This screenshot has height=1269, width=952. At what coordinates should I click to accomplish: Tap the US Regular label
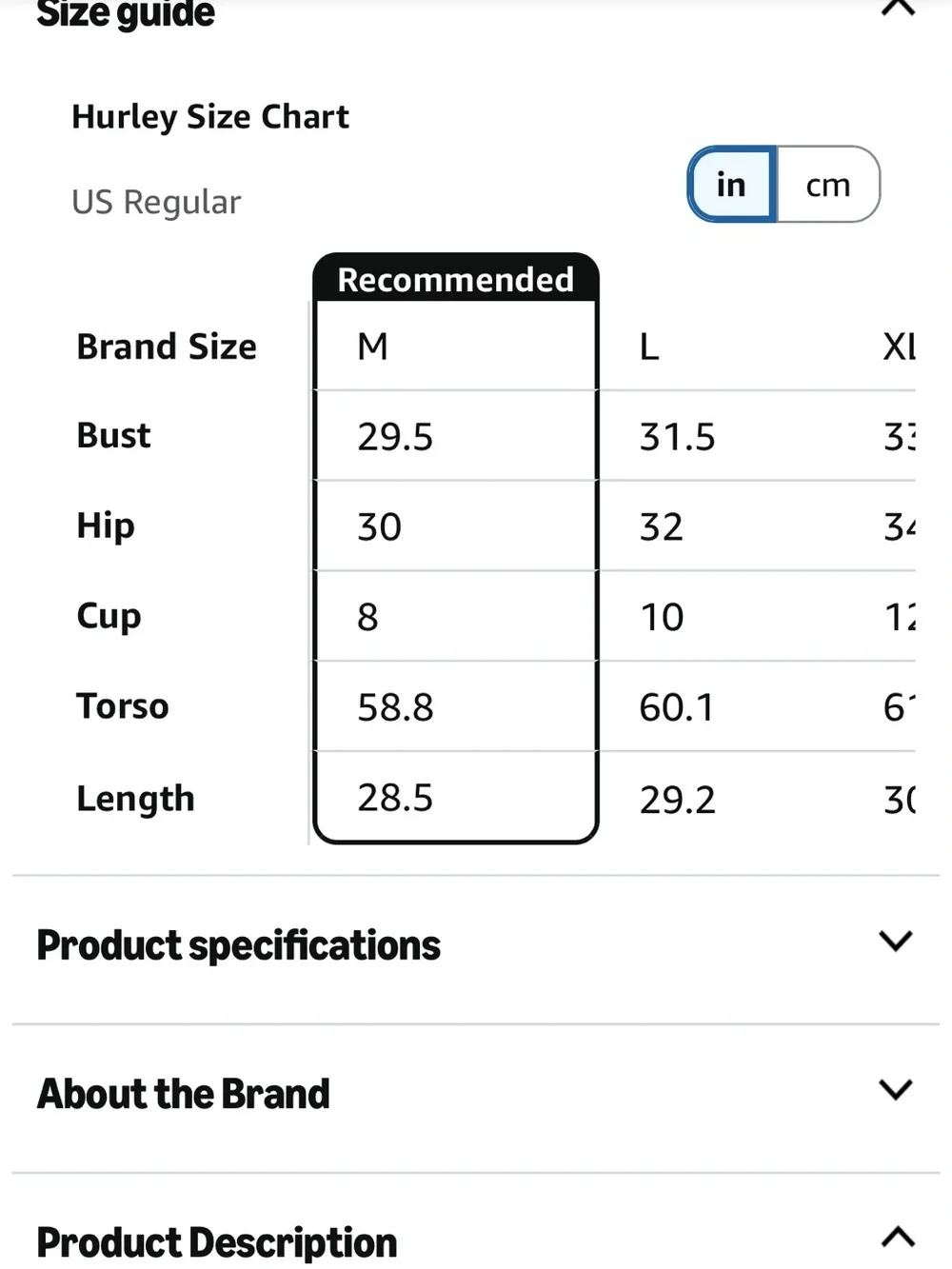pyautogui.click(x=156, y=202)
